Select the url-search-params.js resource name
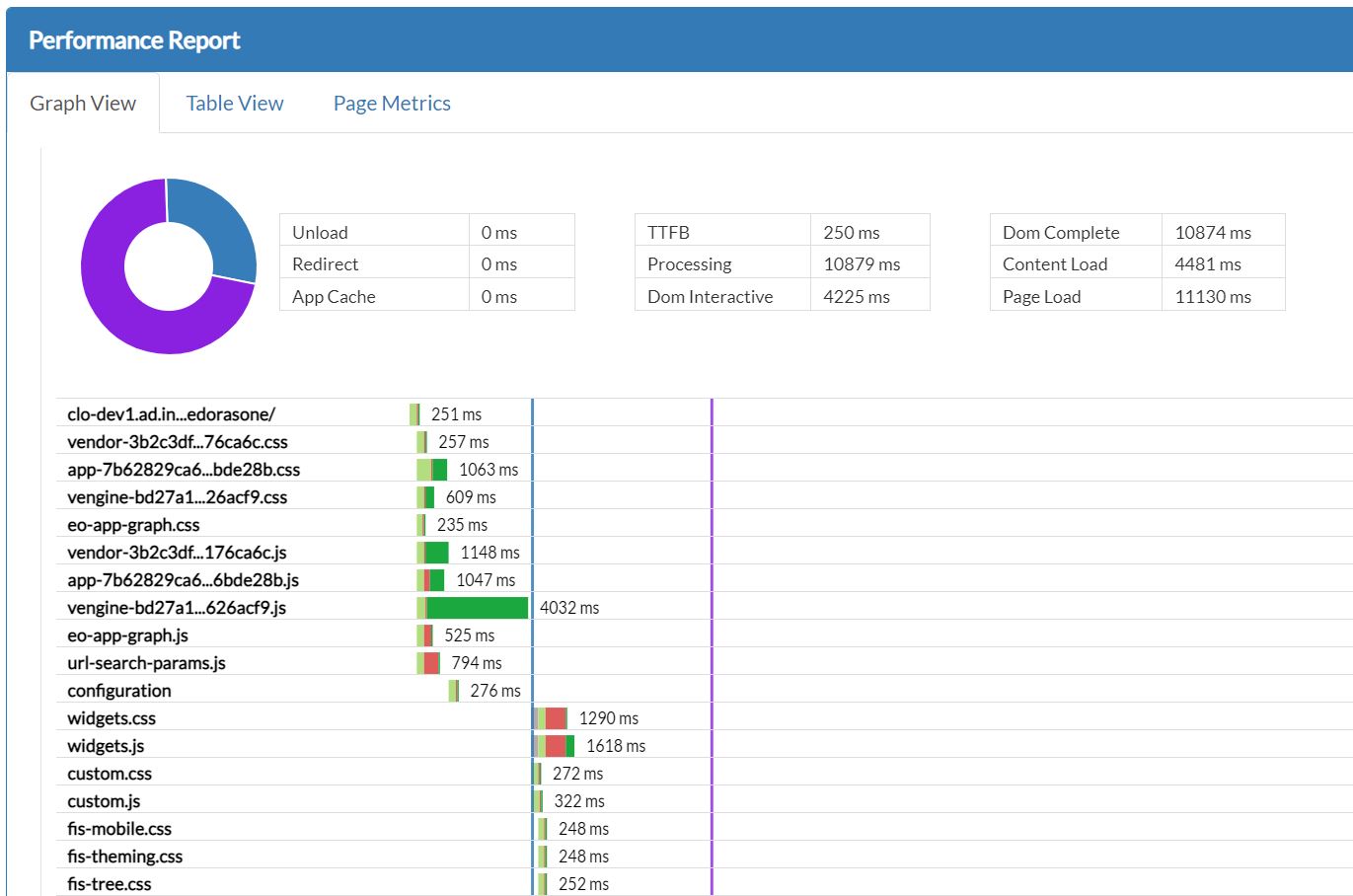This screenshot has height=896, width=1353. click(x=146, y=663)
